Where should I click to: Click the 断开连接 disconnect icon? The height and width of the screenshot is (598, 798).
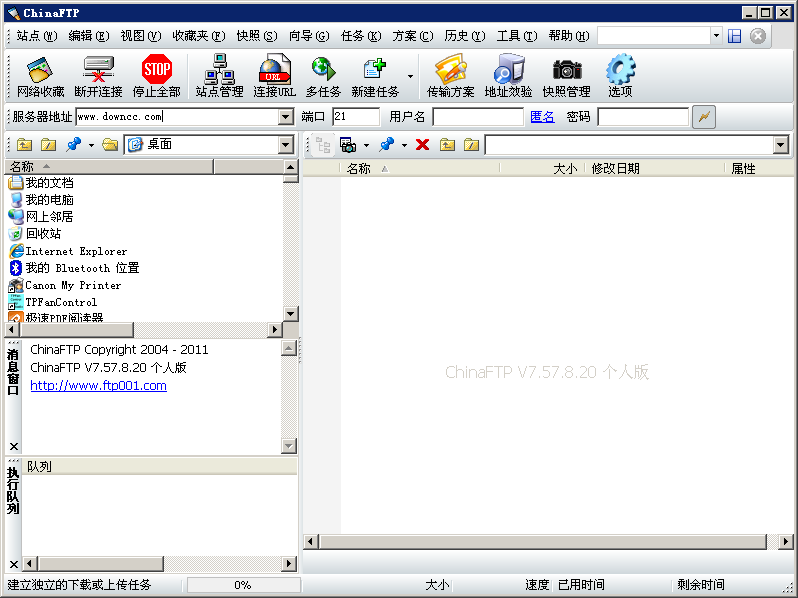tap(98, 76)
